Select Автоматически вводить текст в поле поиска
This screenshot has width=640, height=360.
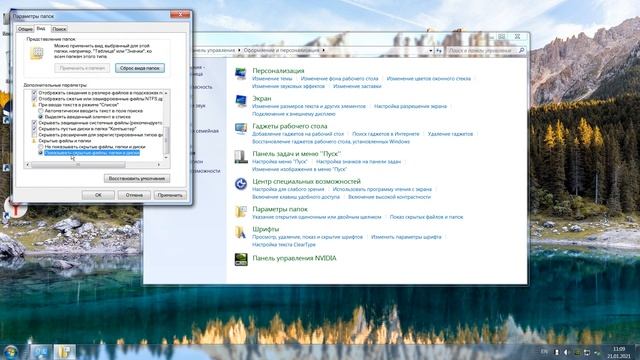click(40, 111)
